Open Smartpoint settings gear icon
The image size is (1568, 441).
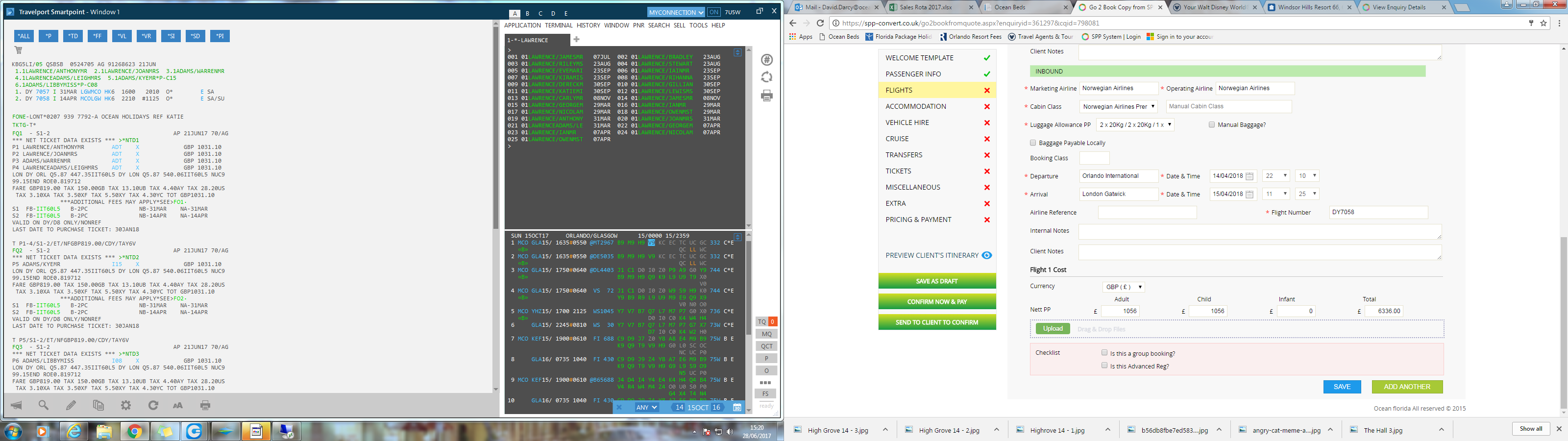coord(126,405)
